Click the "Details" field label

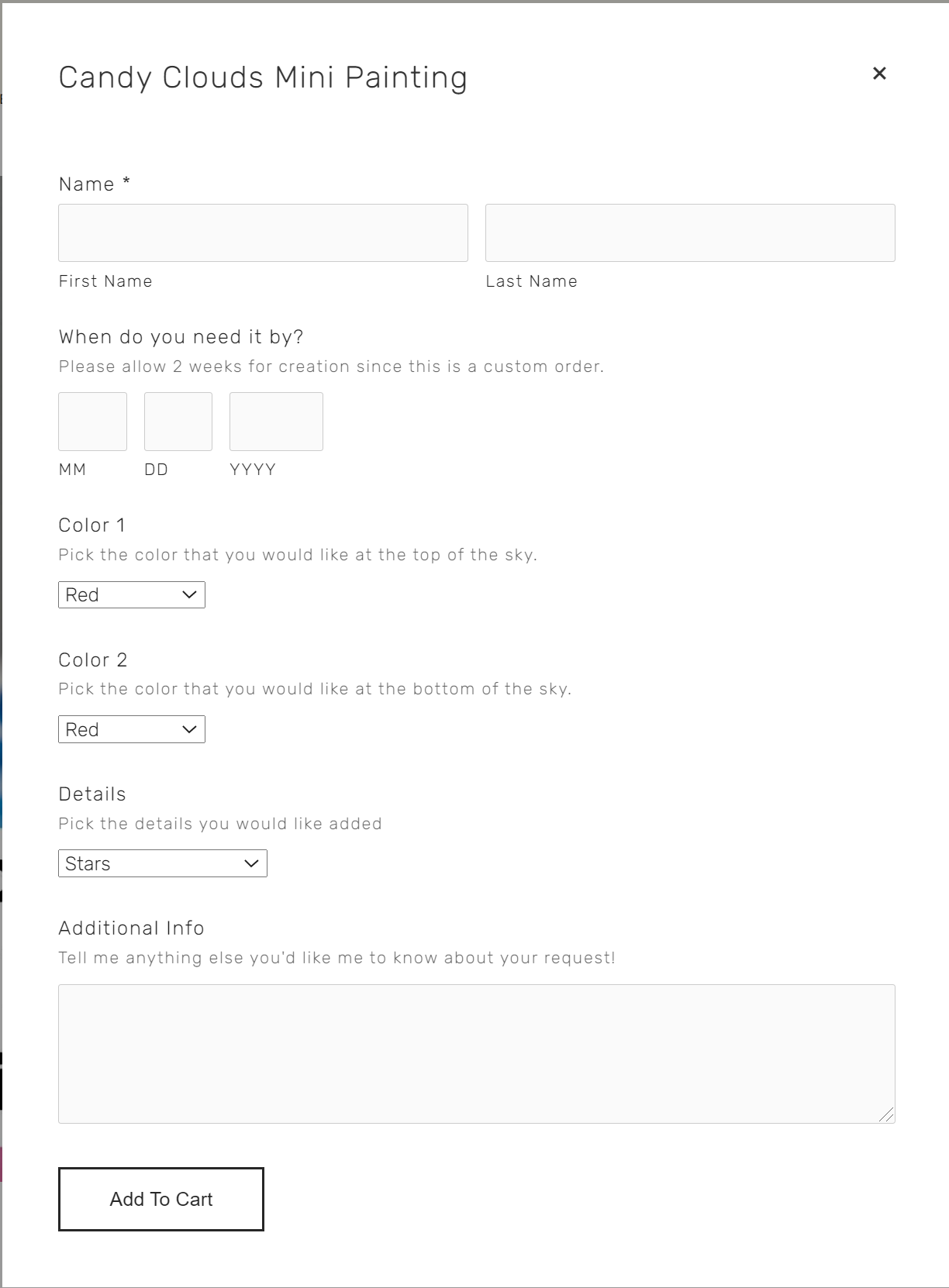point(91,794)
